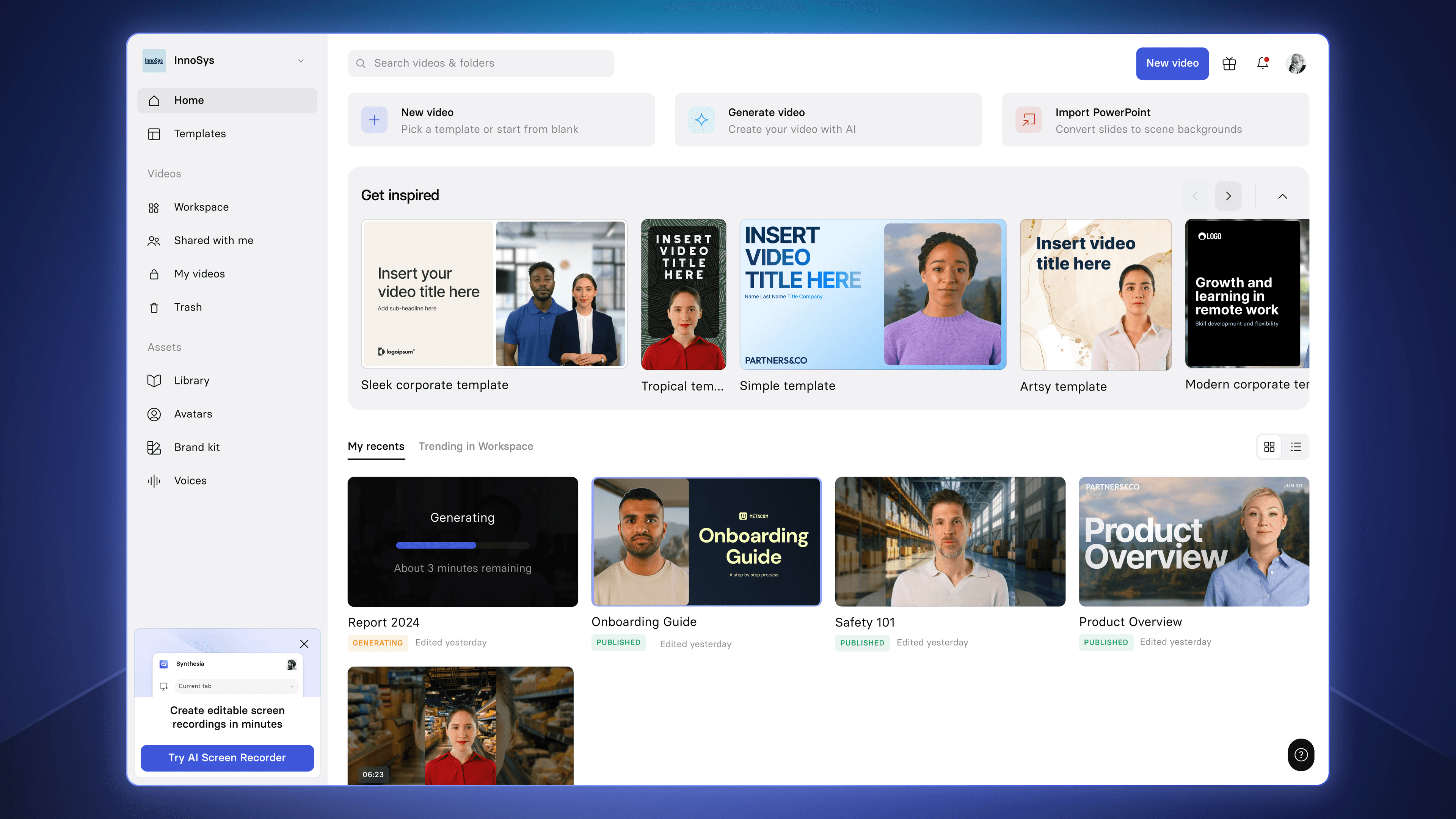1456x819 pixels.
Task: Open the help question mark button
Action: 1301,755
